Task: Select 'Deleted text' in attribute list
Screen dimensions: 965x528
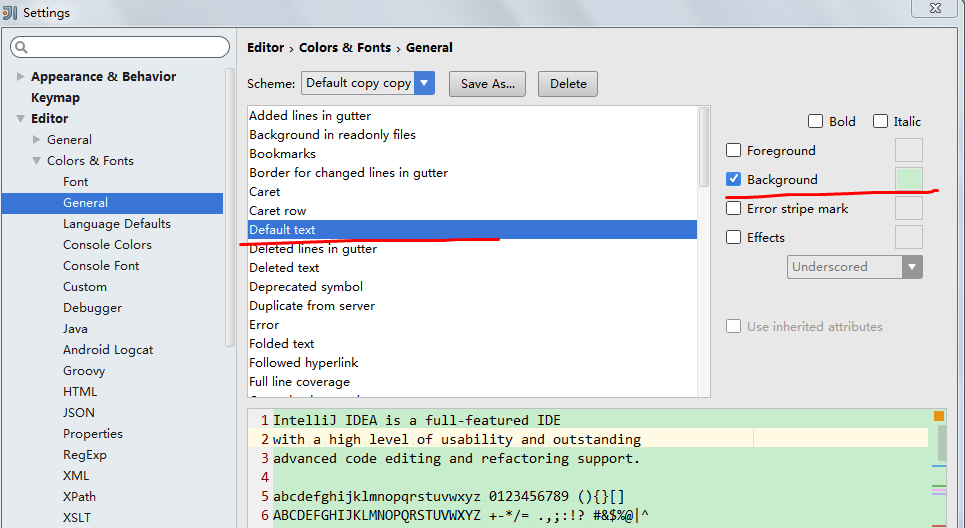Action: point(472,268)
